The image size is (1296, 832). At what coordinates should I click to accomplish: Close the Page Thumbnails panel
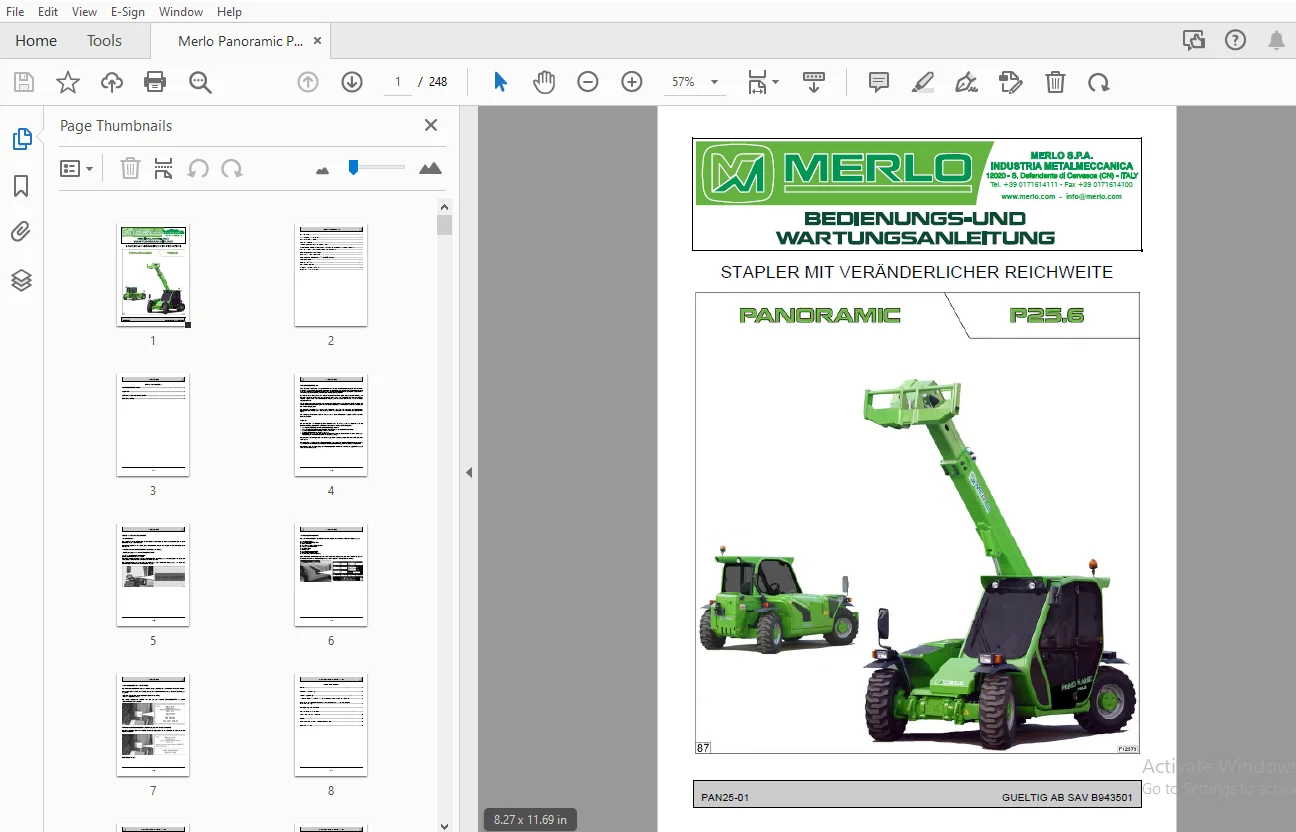(431, 125)
